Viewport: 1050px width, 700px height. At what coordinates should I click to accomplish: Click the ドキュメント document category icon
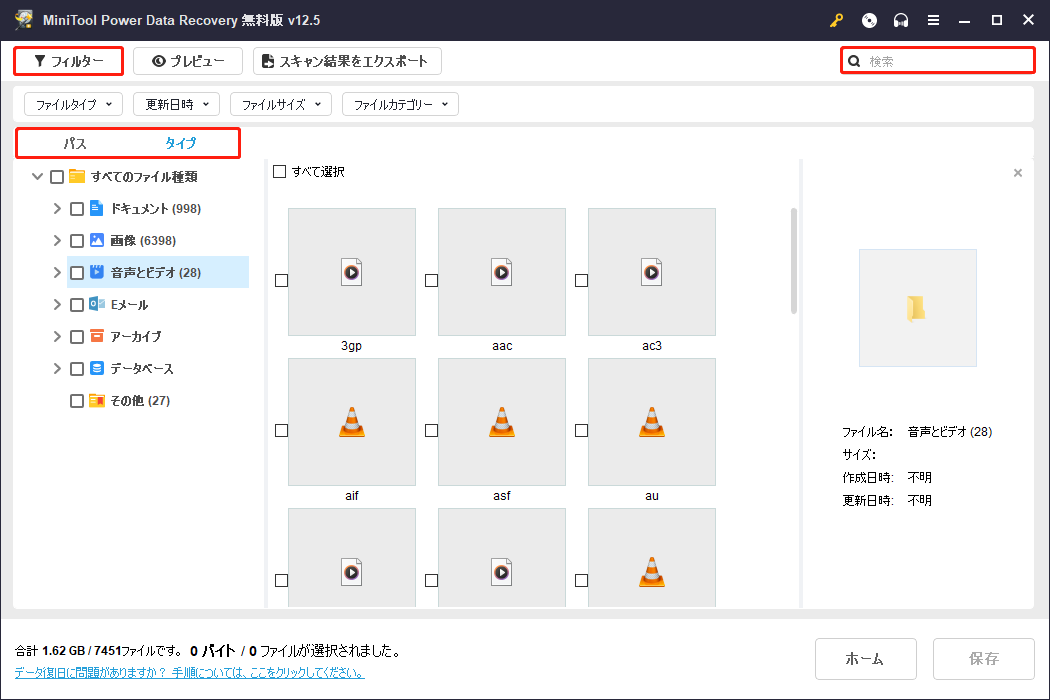[96, 208]
